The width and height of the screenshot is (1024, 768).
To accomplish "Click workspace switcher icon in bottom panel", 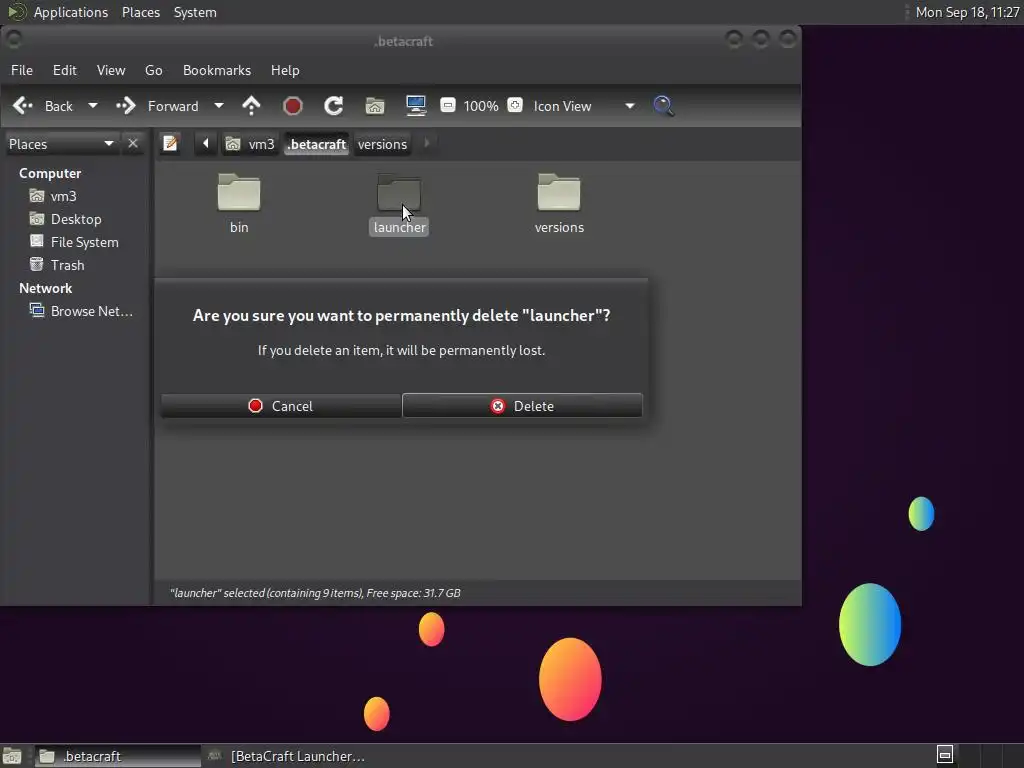I will tap(945, 754).
